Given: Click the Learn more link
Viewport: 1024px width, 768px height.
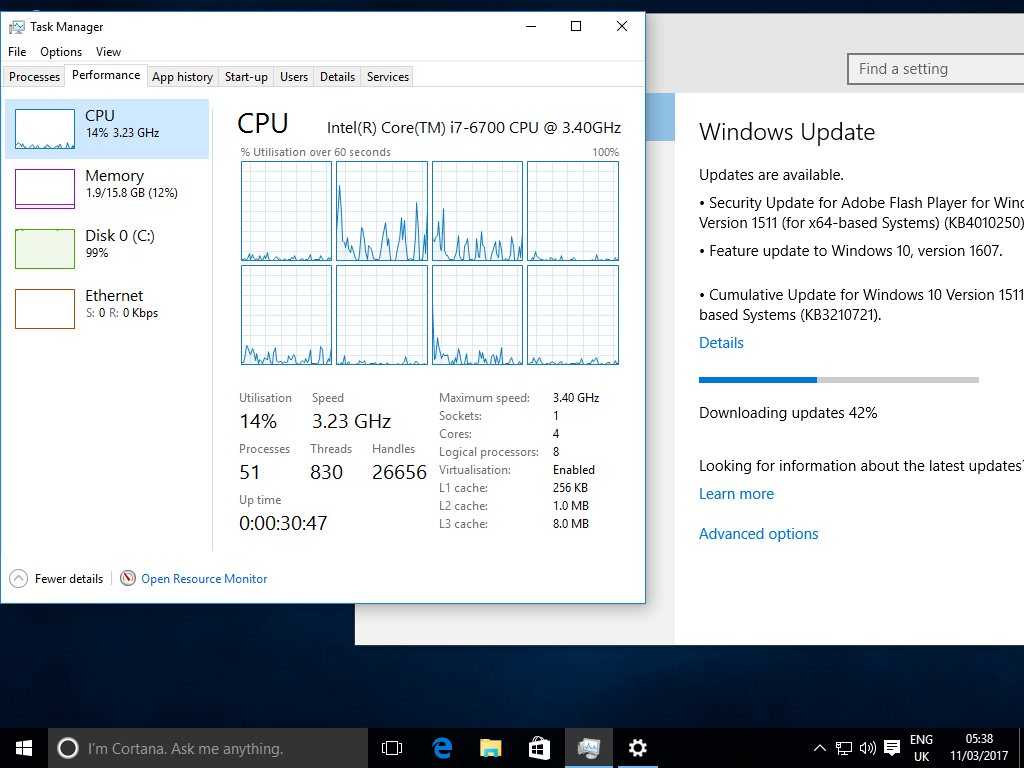Looking at the screenshot, I should coord(736,494).
